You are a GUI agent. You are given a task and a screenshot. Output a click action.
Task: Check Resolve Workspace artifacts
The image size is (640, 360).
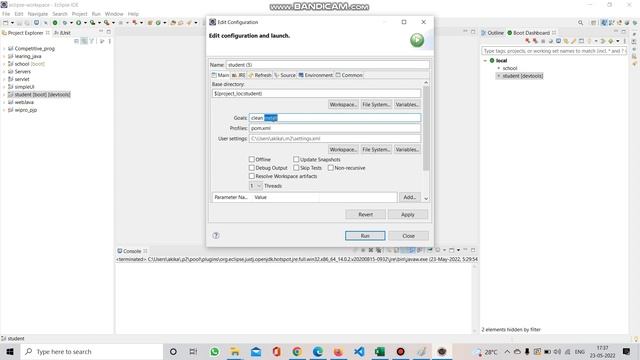(252, 176)
